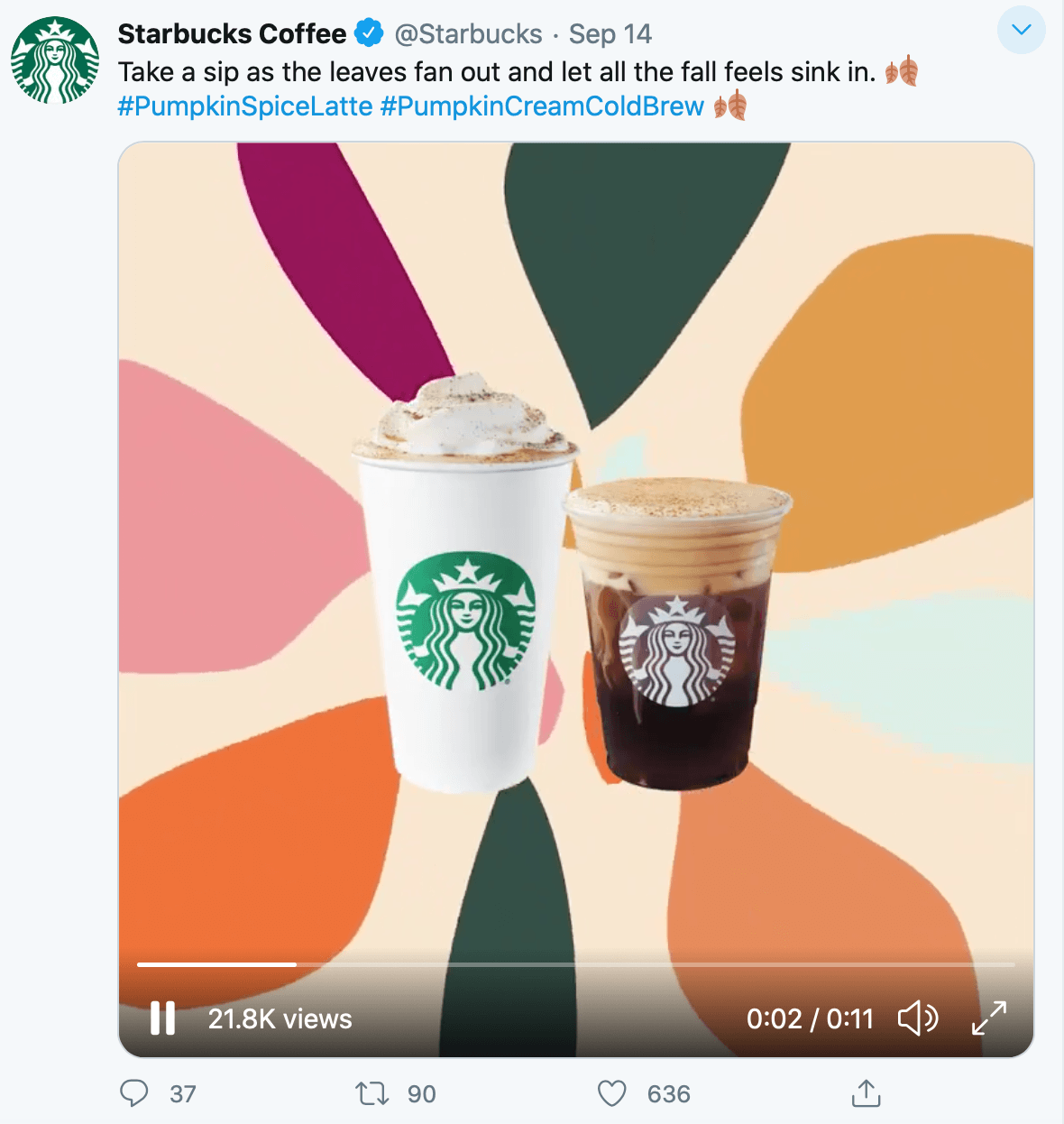Open the tweet options chevron menu
Image resolution: width=1064 pixels, height=1124 pixels.
(x=1022, y=30)
